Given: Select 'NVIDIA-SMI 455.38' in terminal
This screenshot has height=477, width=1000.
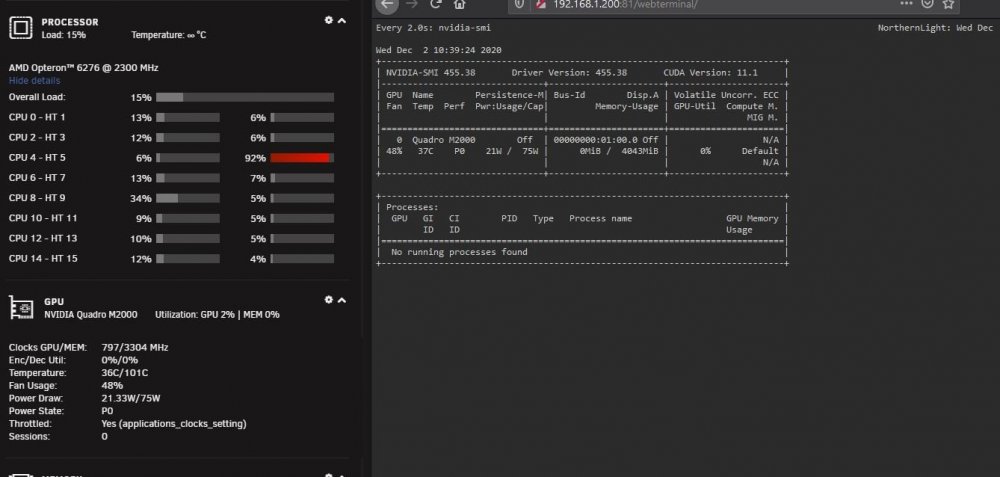Looking at the screenshot, I should coord(430,73).
